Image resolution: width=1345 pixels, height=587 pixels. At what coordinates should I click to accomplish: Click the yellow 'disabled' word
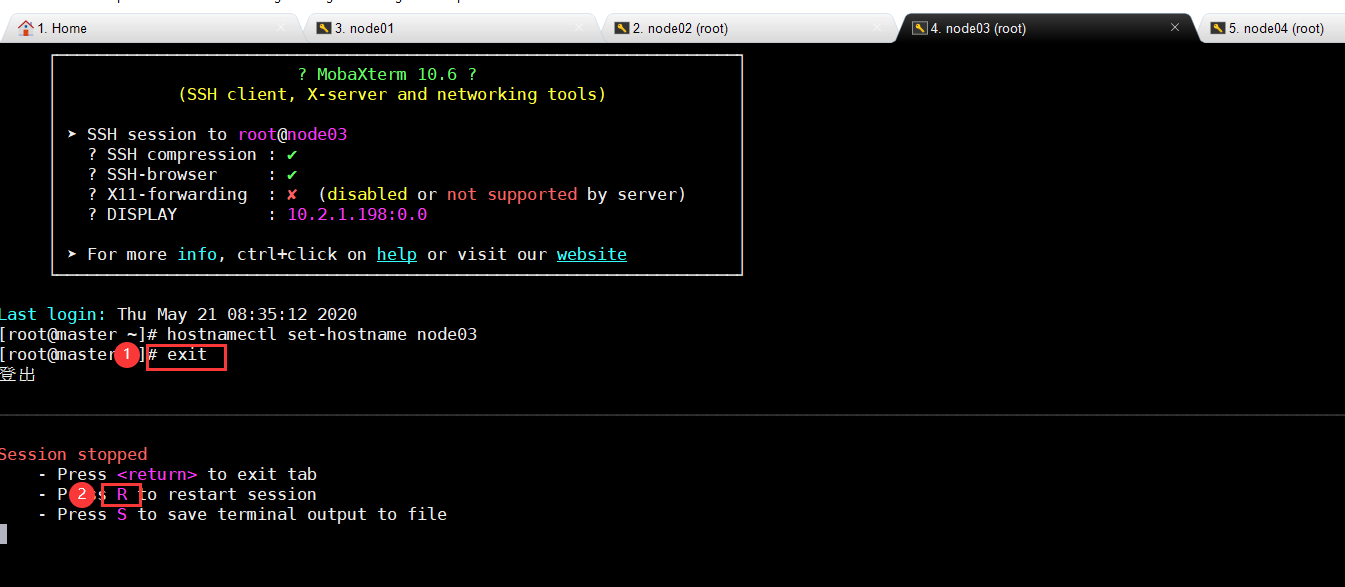click(367, 194)
